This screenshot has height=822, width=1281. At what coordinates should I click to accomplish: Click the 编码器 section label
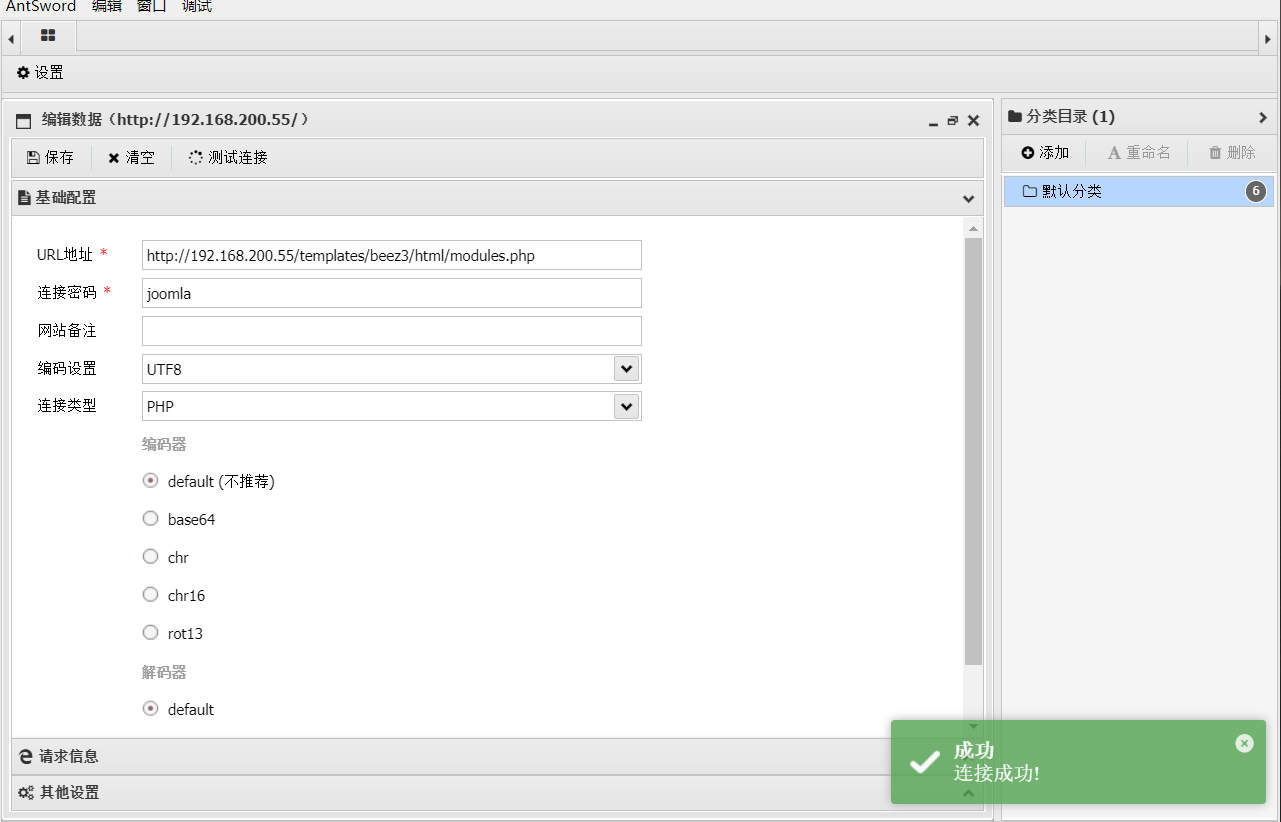(x=164, y=444)
